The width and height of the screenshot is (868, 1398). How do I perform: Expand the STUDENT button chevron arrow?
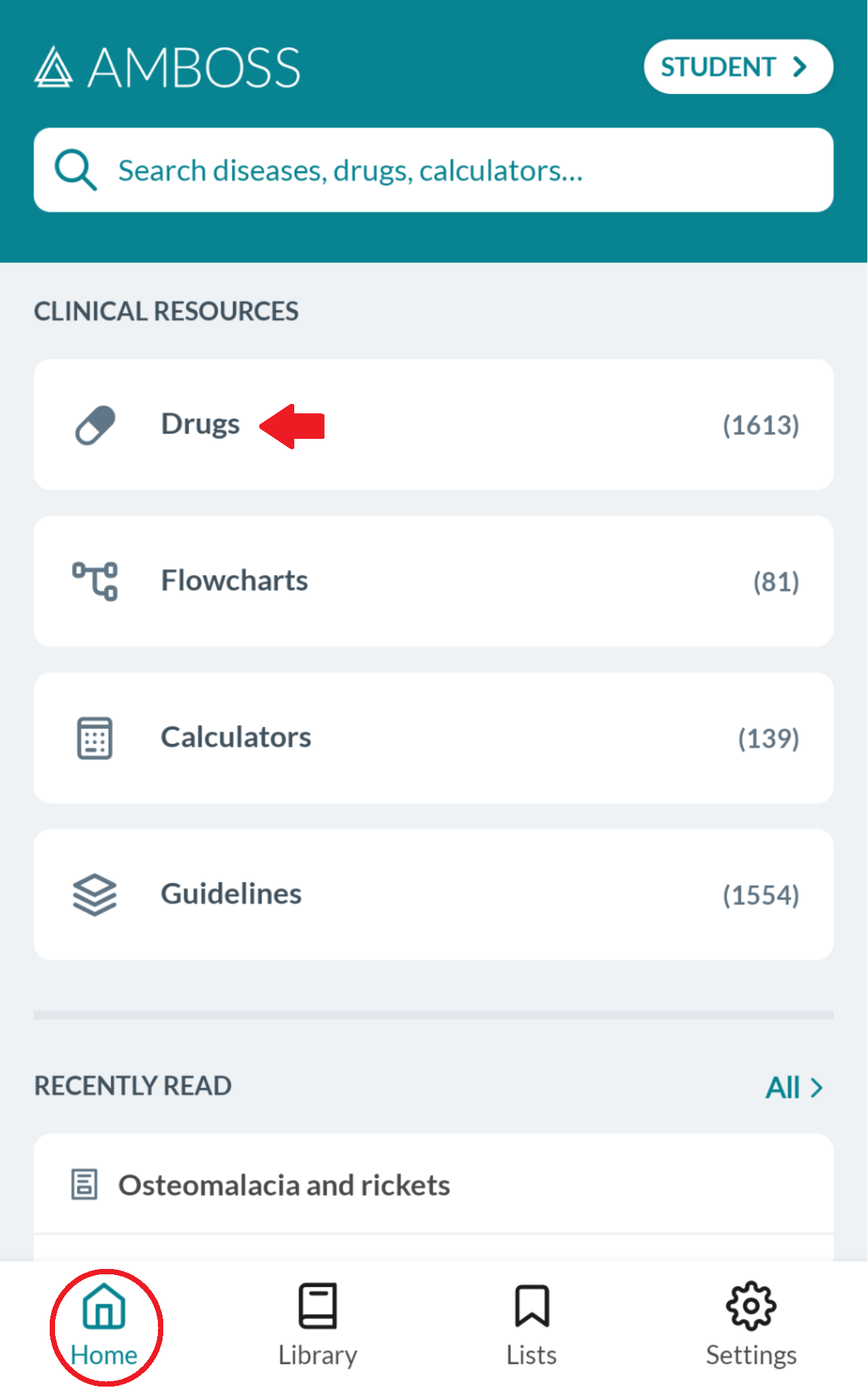tap(799, 67)
